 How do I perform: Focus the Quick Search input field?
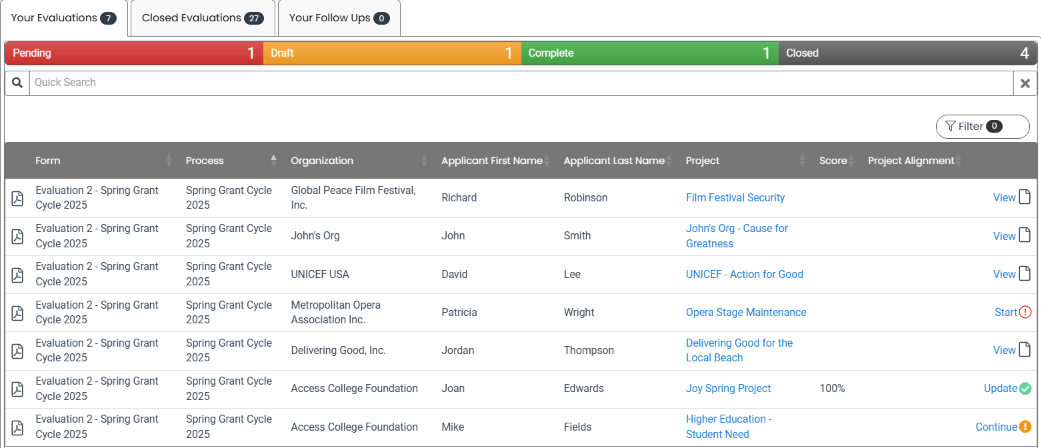521,83
